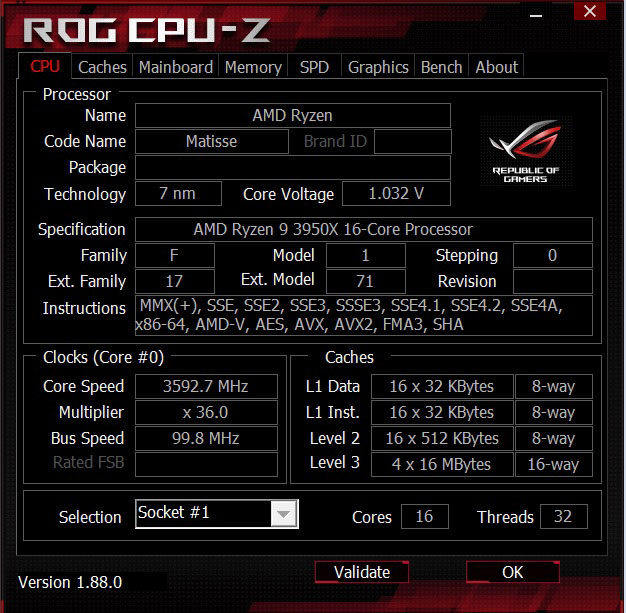The image size is (626, 613).
Task: Click the OK button
Action: [513, 572]
